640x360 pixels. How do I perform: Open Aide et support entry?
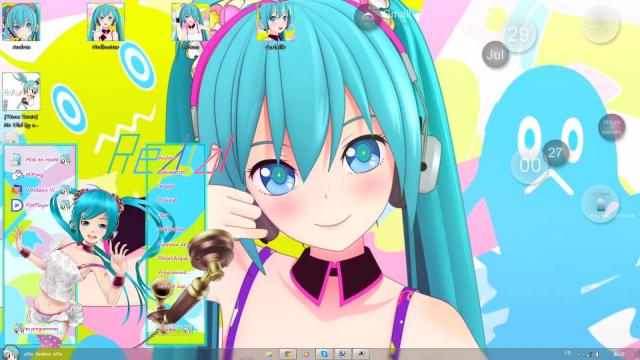pos(172,286)
